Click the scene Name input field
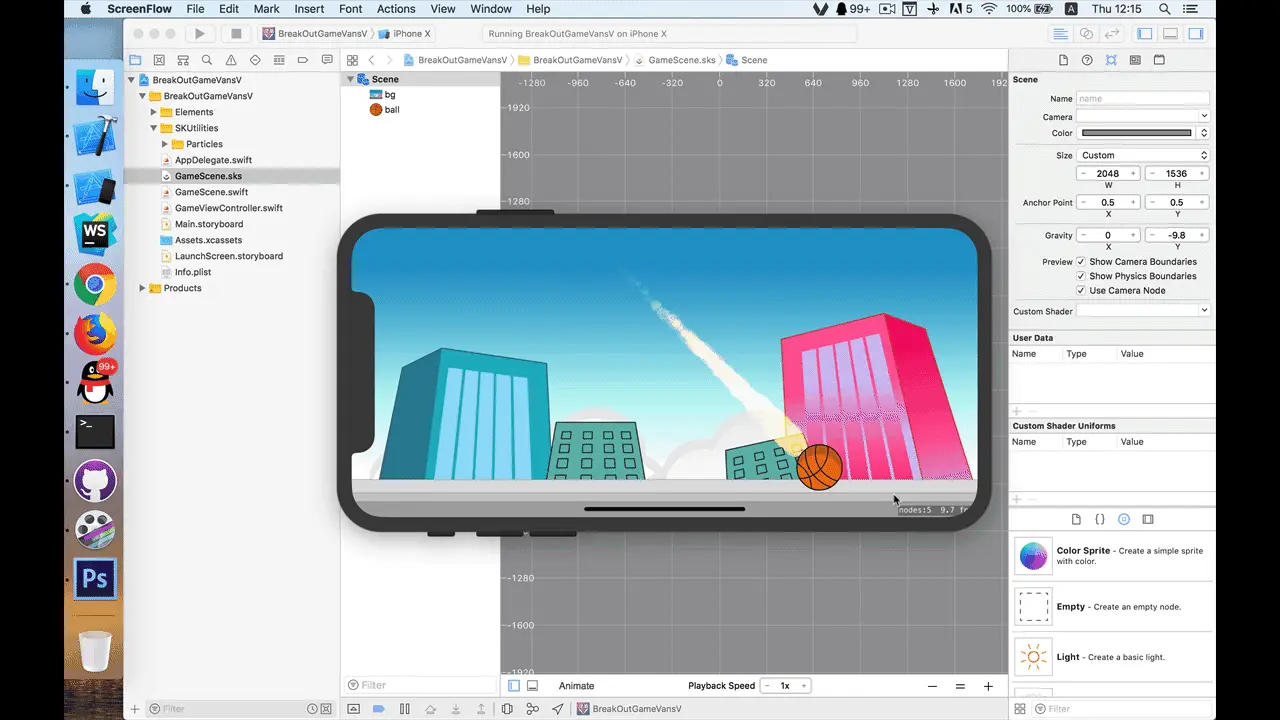 (x=1143, y=99)
